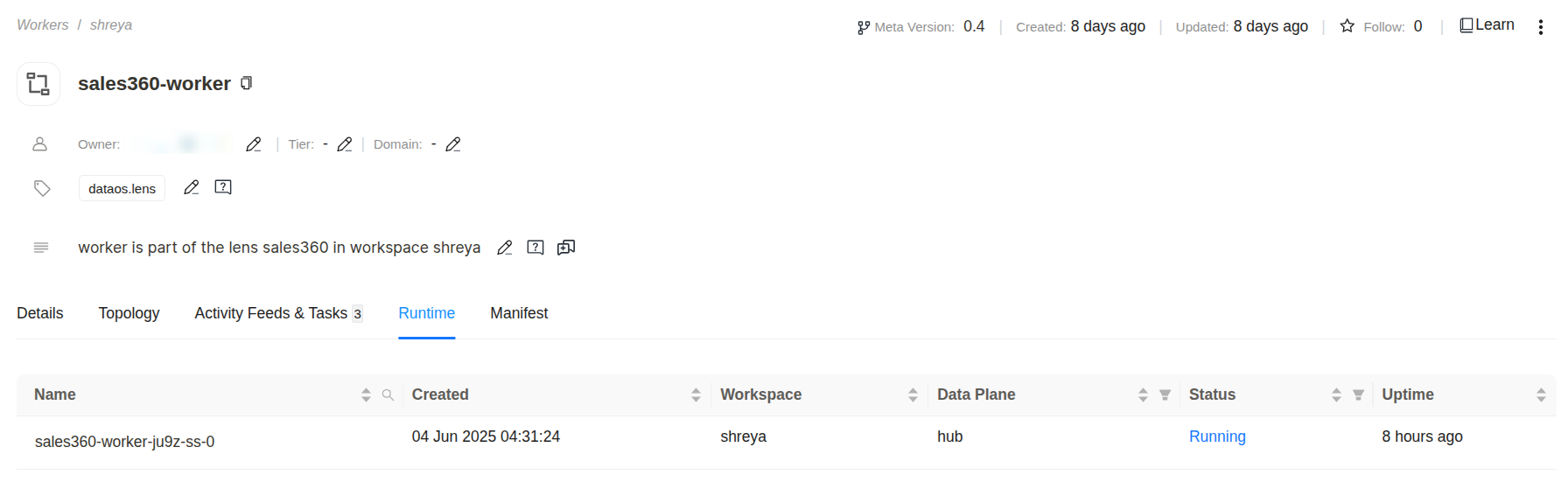This screenshot has height=489, width=1568.
Task: Click the Running status link
Action: tap(1217, 437)
